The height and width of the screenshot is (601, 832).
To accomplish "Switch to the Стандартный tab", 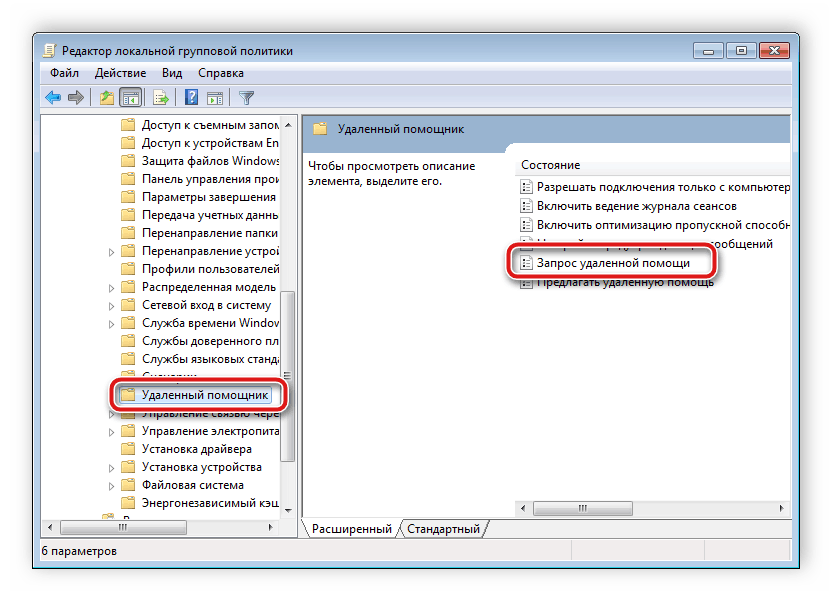I will coord(444,529).
